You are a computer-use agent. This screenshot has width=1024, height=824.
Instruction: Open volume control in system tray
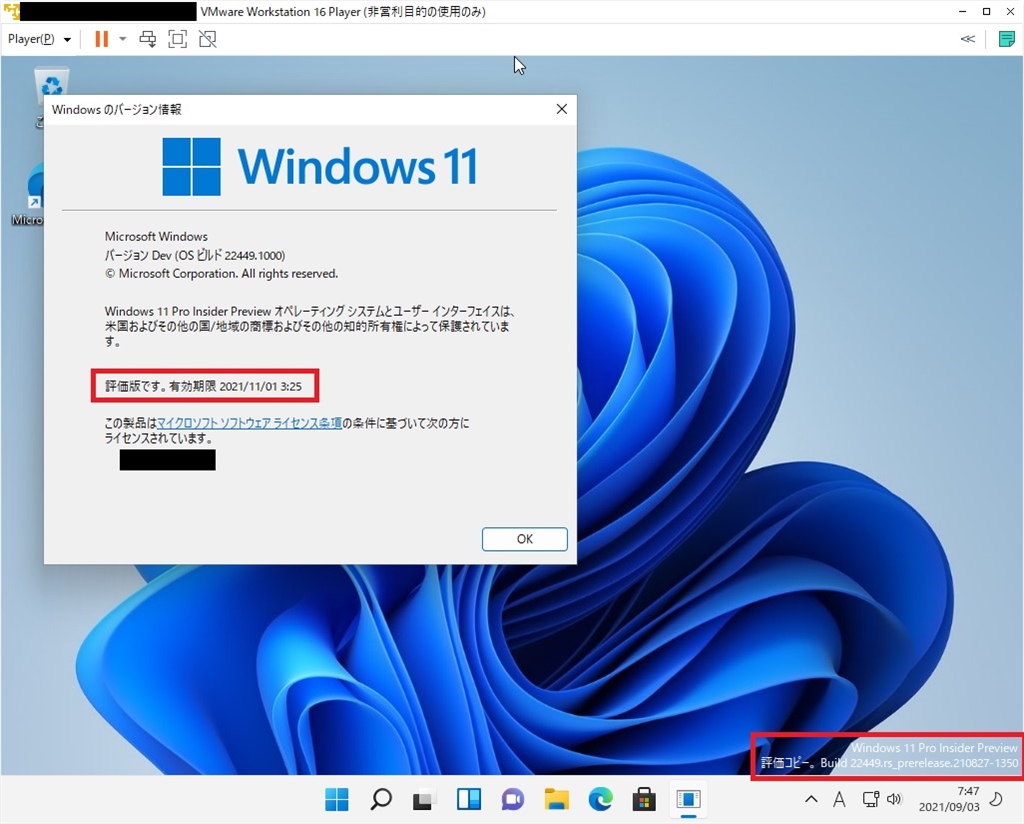tap(894, 799)
